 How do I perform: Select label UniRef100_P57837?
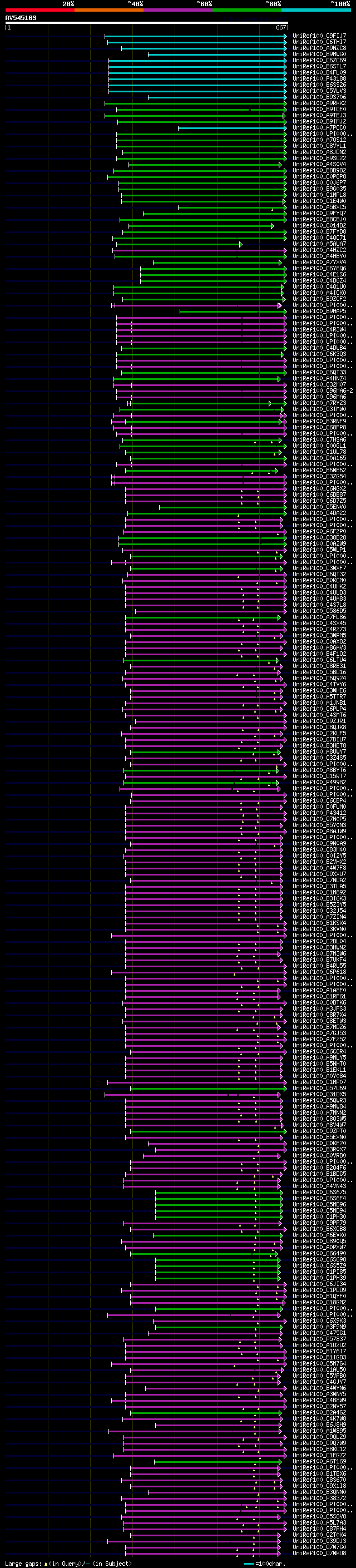coord(319,1339)
